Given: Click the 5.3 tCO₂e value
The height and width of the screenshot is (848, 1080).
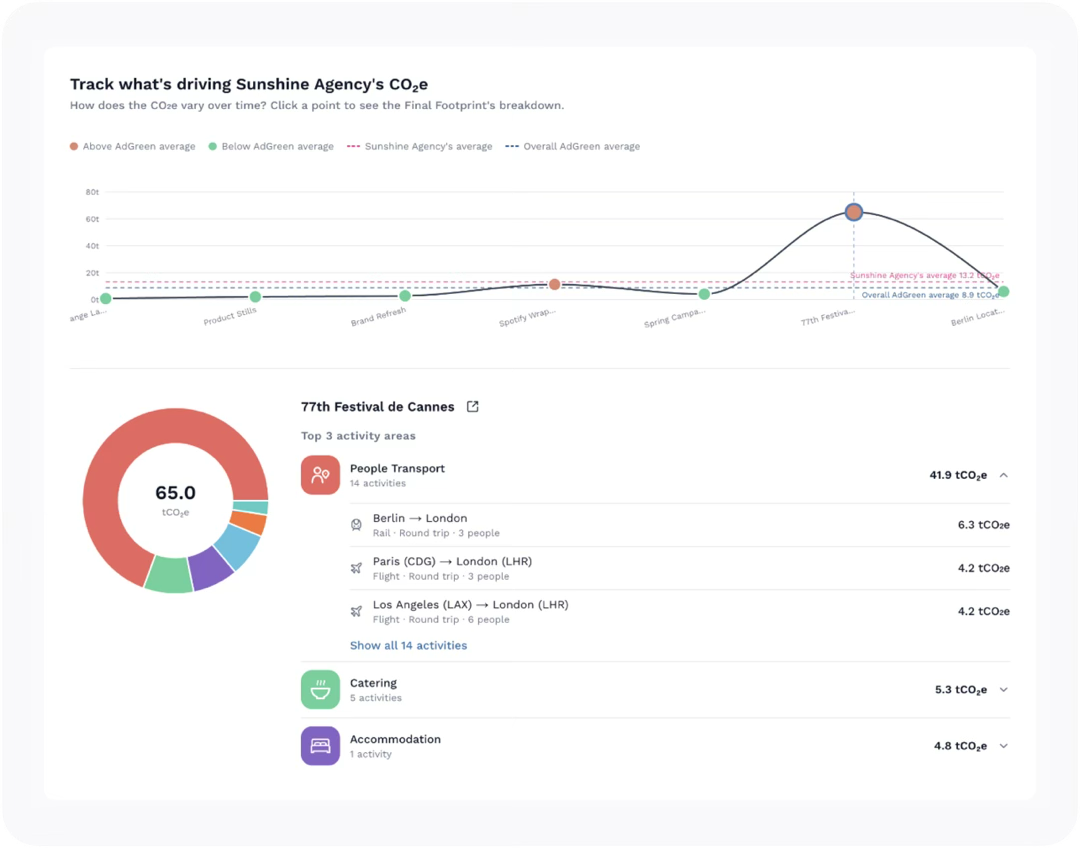Looking at the screenshot, I should tap(961, 690).
